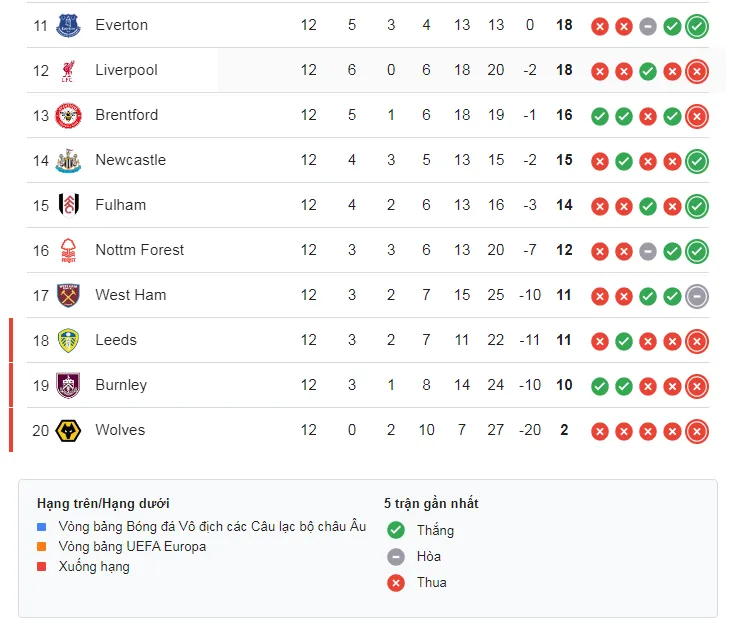This screenshot has height=627, width=747.
Task: Click Burnley's first green win icon
Action: 599,386
